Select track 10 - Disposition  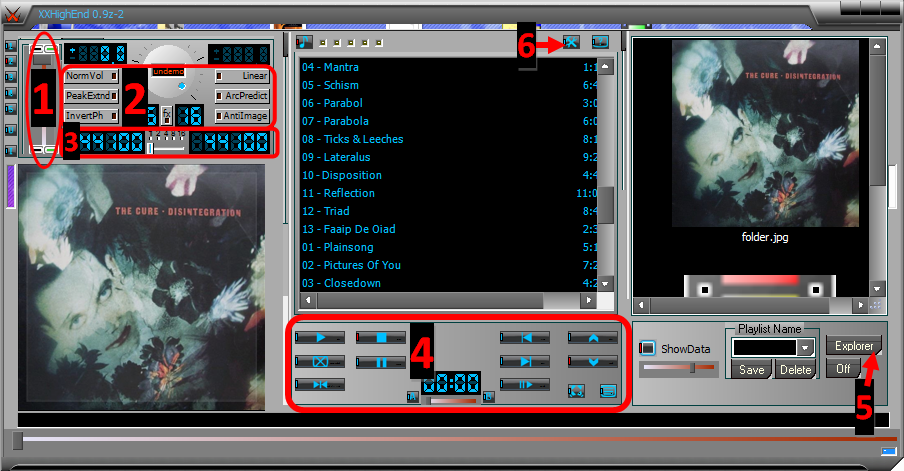click(x=448, y=175)
